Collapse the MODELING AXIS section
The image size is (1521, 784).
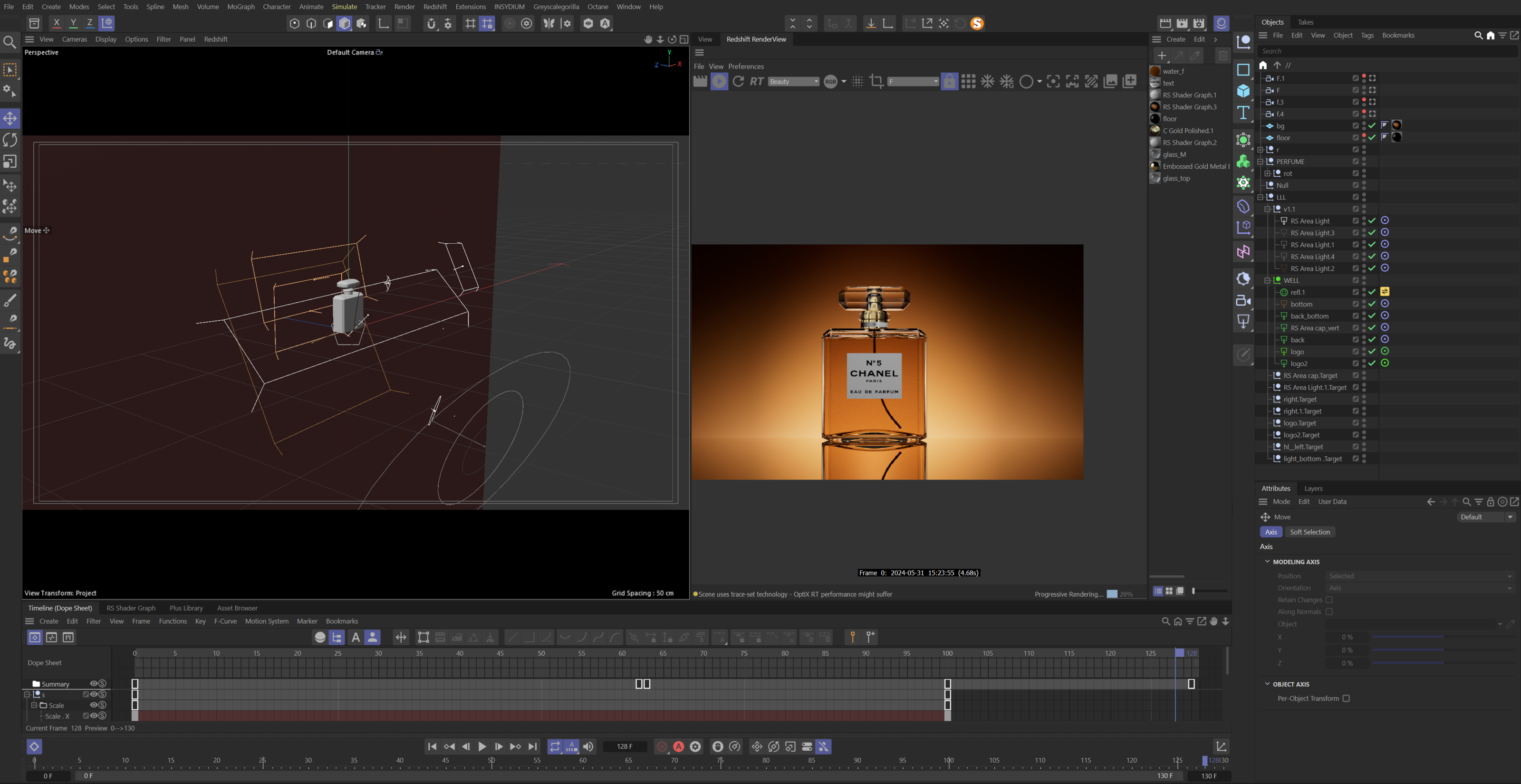coord(1267,562)
